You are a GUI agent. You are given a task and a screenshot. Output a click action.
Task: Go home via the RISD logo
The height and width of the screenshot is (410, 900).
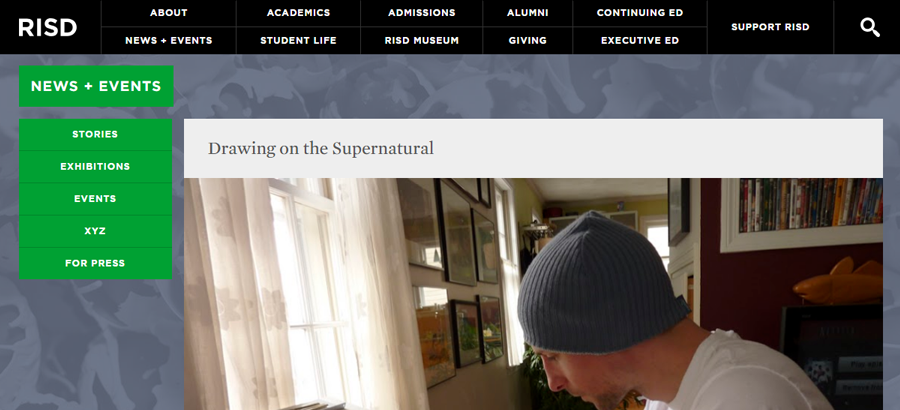click(47, 27)
